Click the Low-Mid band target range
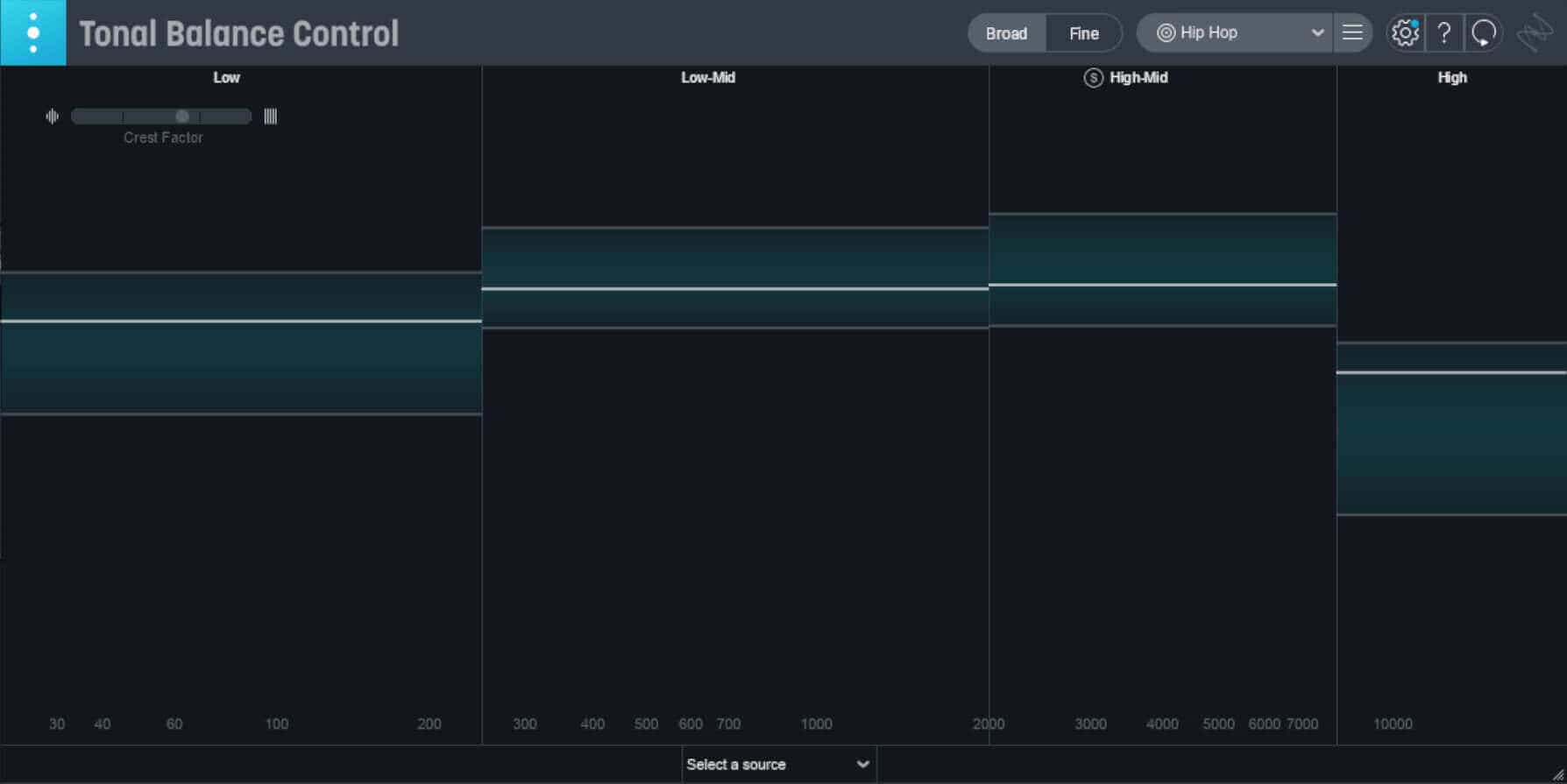Viewport: 1567px width, 784px height. point(735,278)
